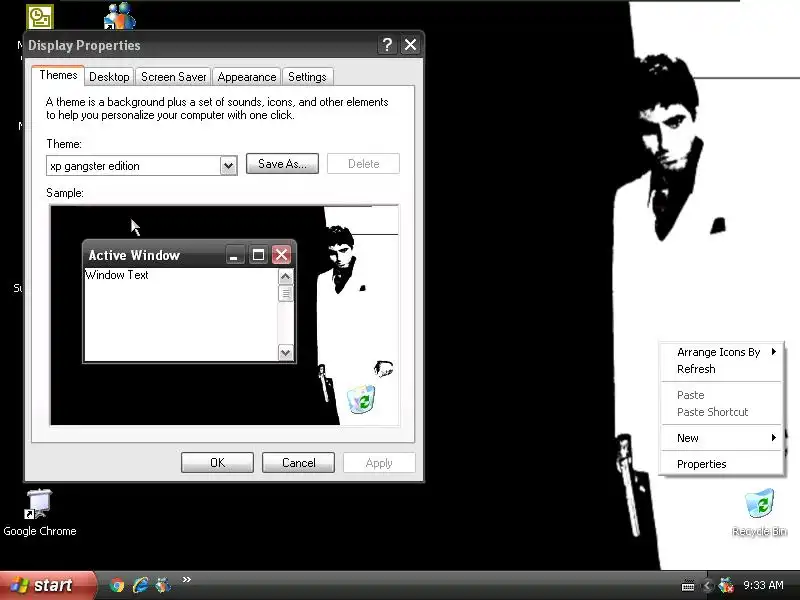Open the Screen Saver tab
The image size is (800, 600).
click(x=173, y=77)
